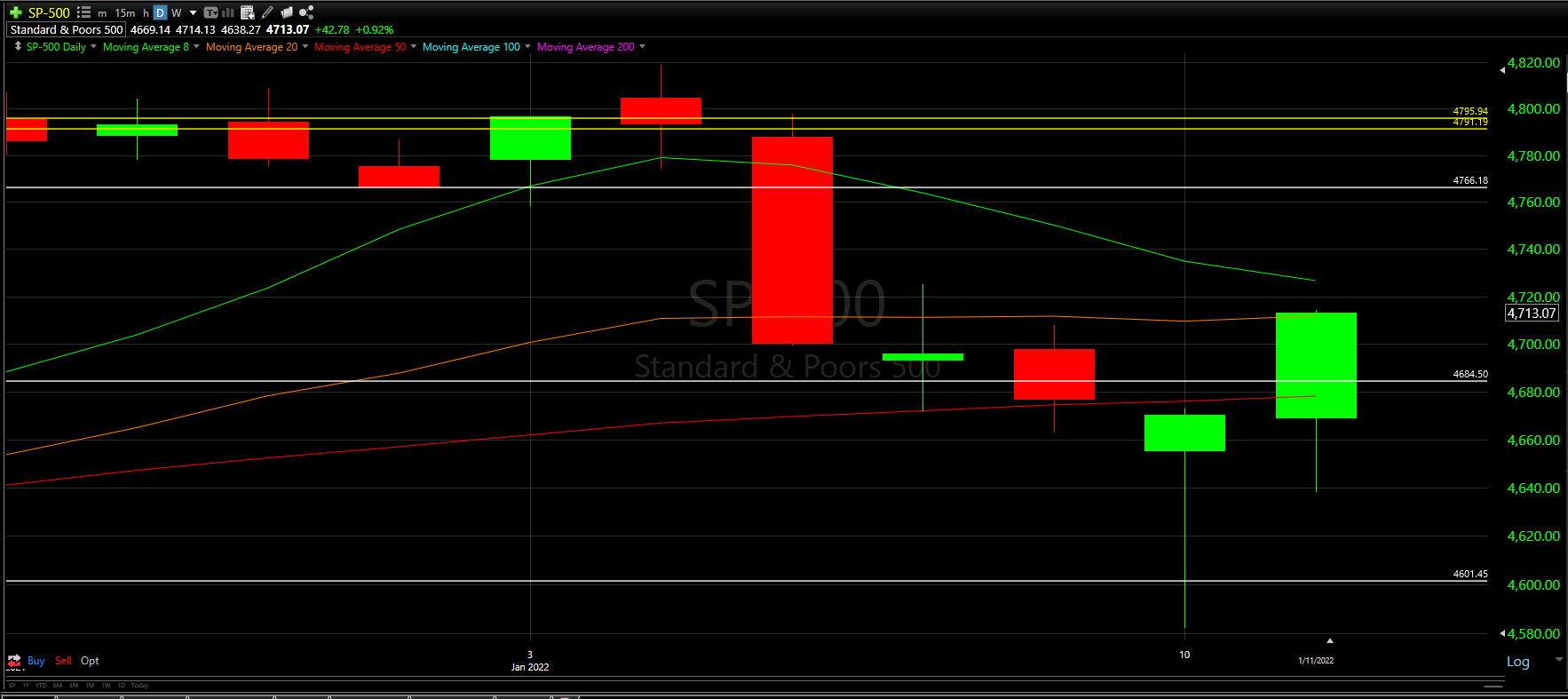Click the trade arrows icon beside Buy

pyautogui.click(x=14, y=661)
